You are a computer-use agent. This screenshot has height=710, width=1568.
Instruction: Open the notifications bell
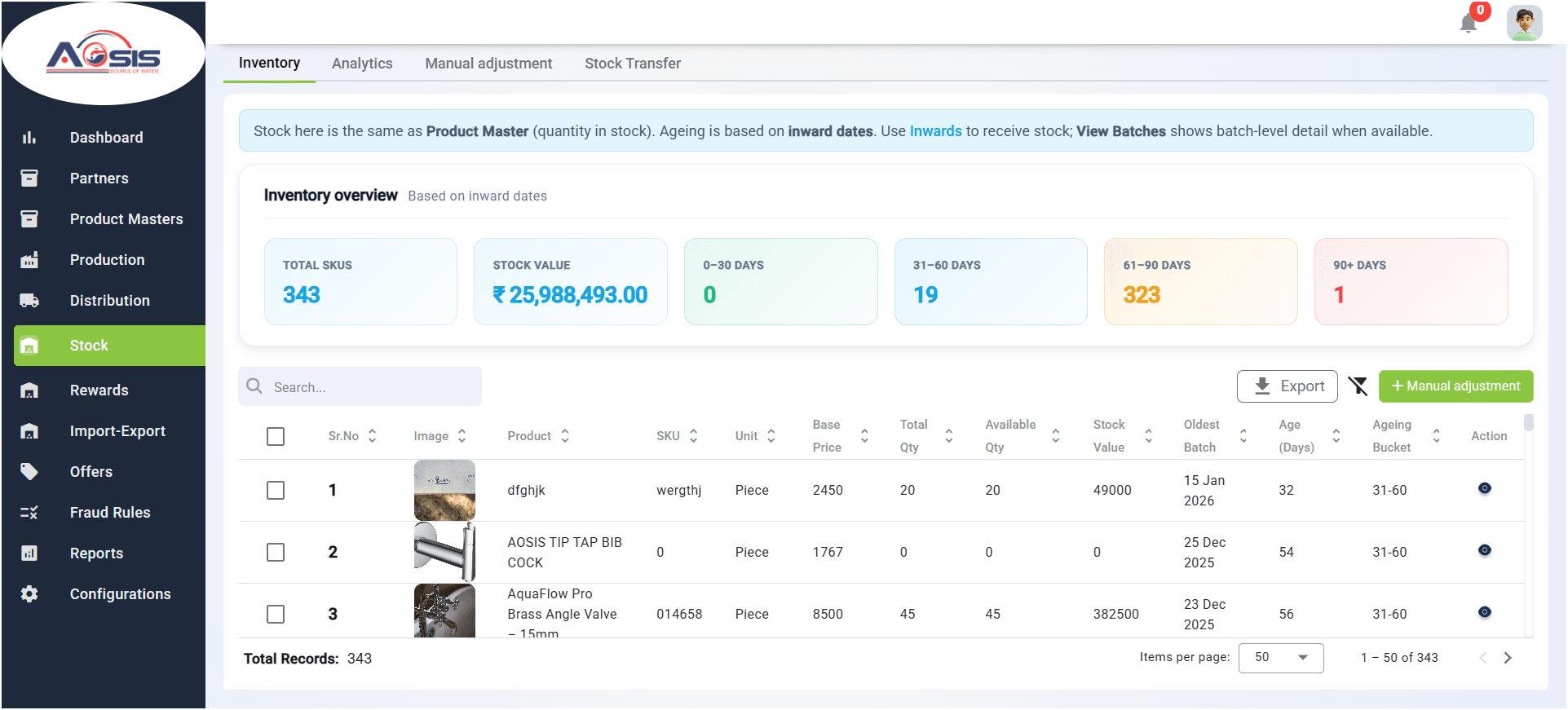(x=1469, y=23)
